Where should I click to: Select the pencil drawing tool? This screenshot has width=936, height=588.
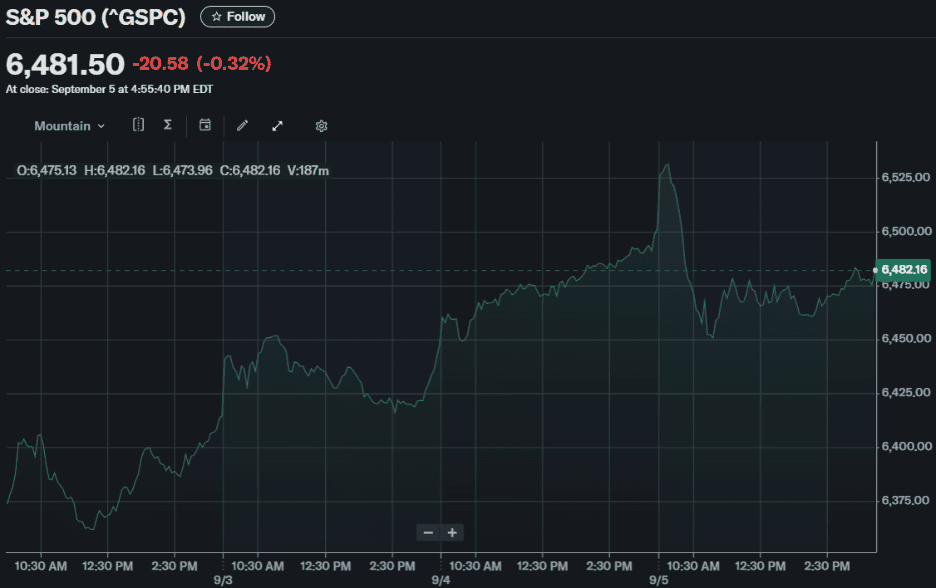pyautogui.click(x=242, y=126)
